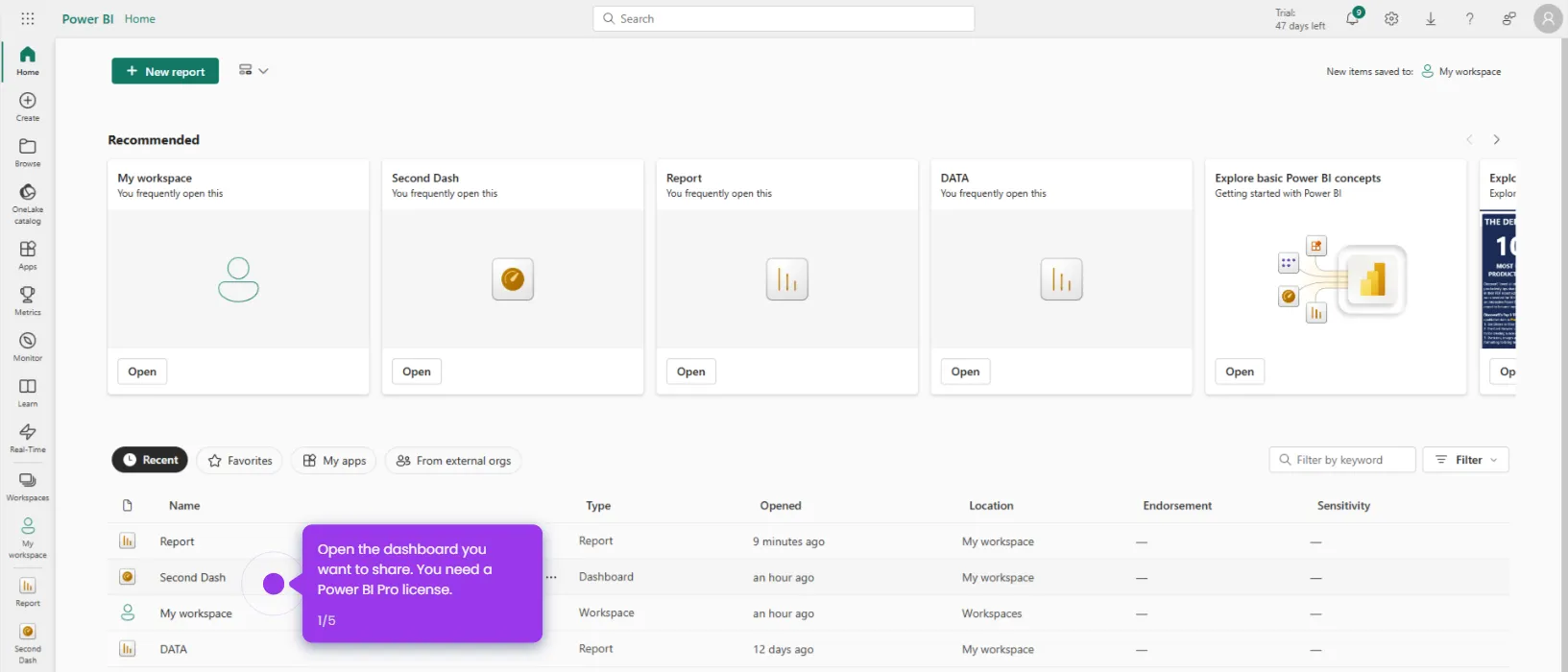Open My workspace from the sidebar
This screenshot has width=1568, height=672.
coord(28,538)
